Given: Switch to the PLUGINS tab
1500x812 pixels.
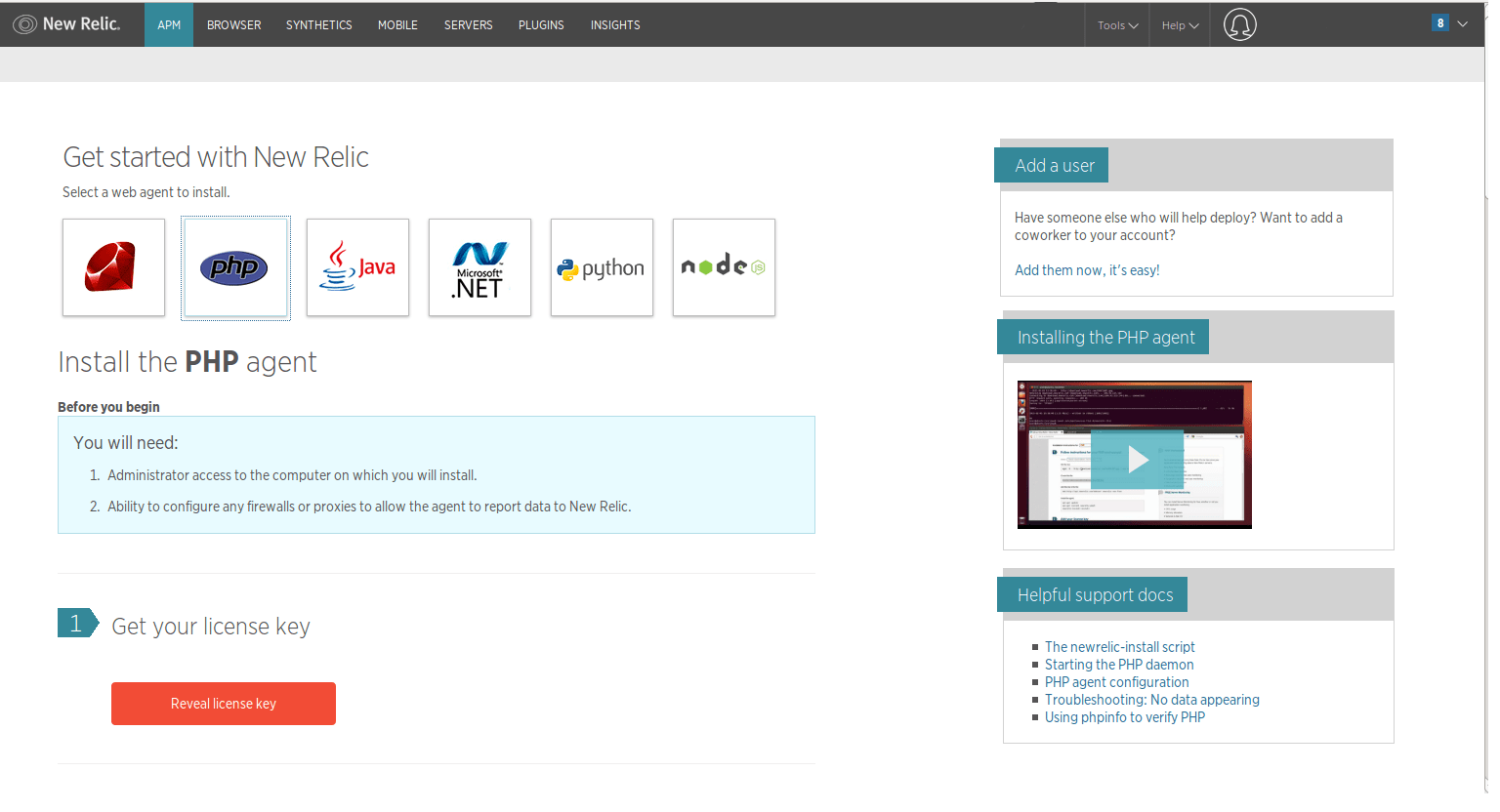Looking at the screenshot, I should click(541, 24).
